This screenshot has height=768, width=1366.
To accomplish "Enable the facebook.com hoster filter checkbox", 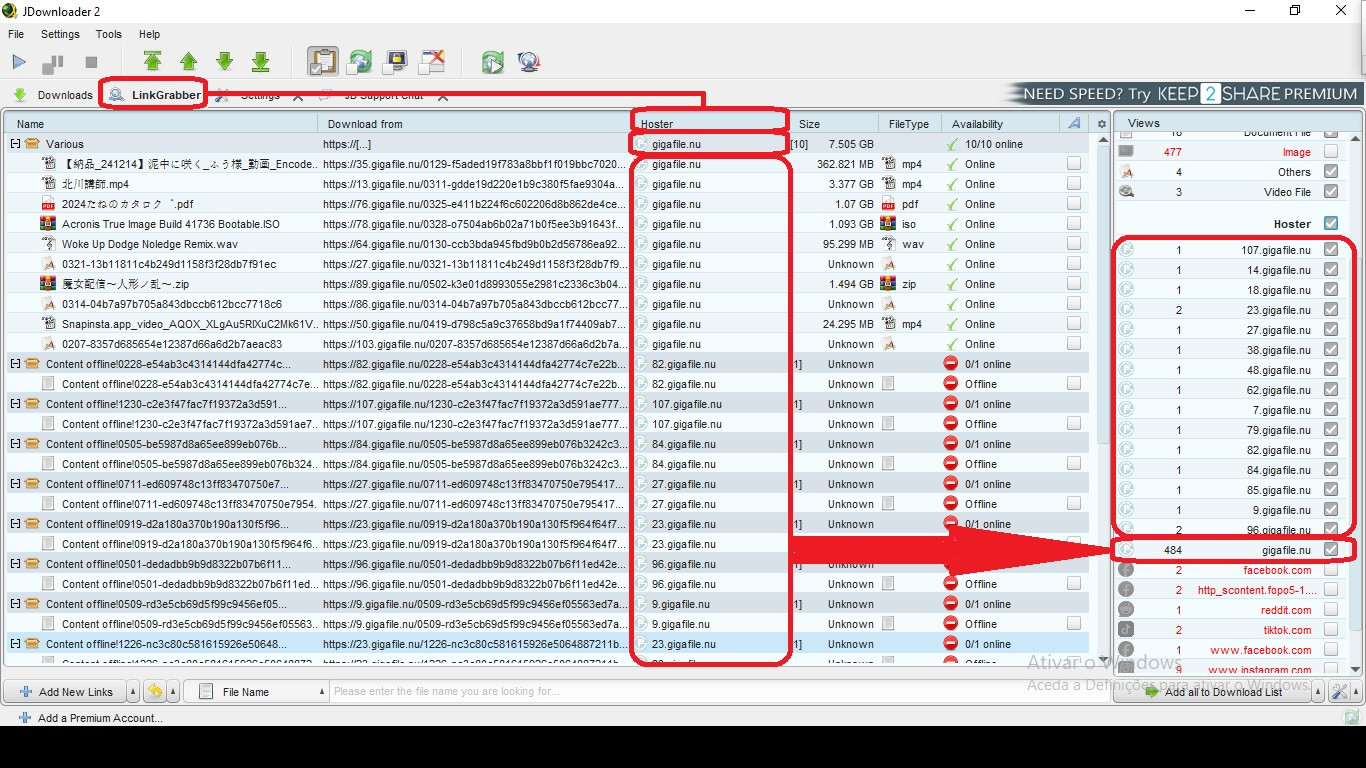I will point(1330,570).
